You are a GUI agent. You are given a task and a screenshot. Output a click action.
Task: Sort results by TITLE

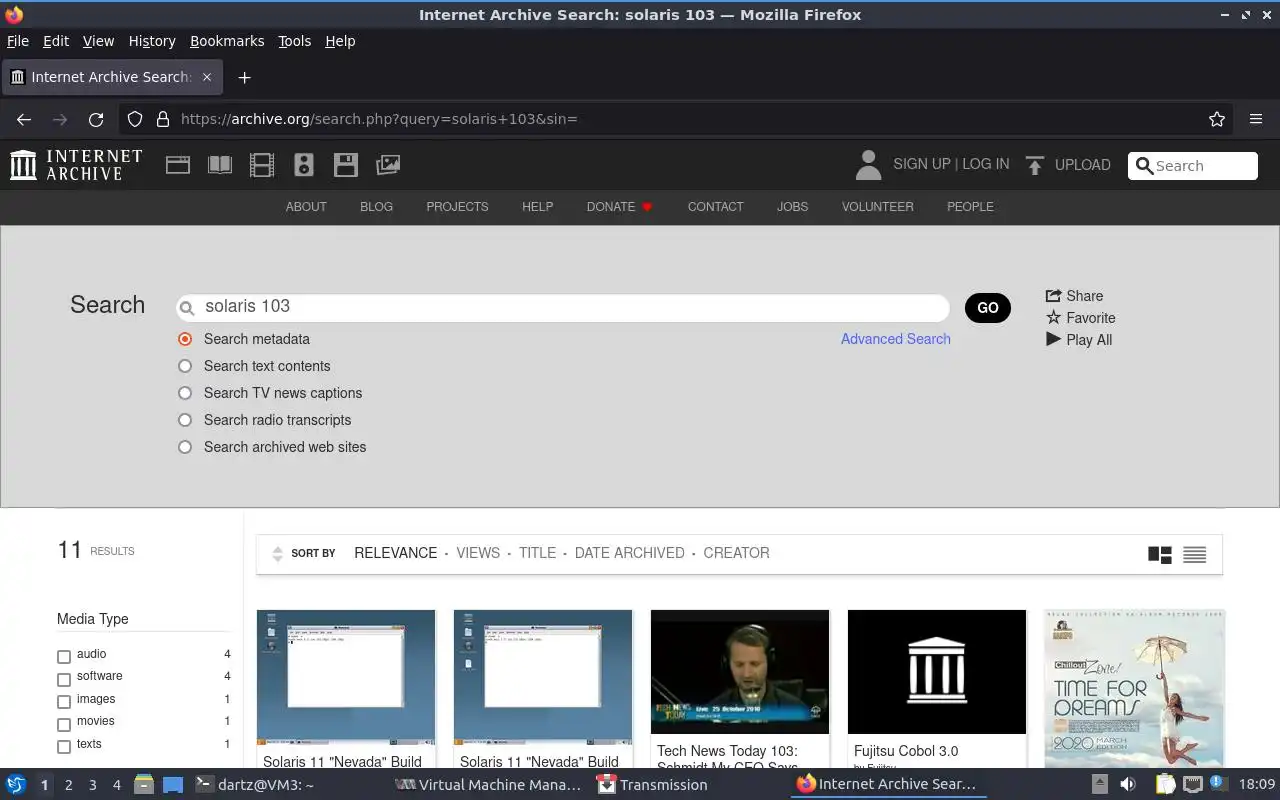click(537, 553)
